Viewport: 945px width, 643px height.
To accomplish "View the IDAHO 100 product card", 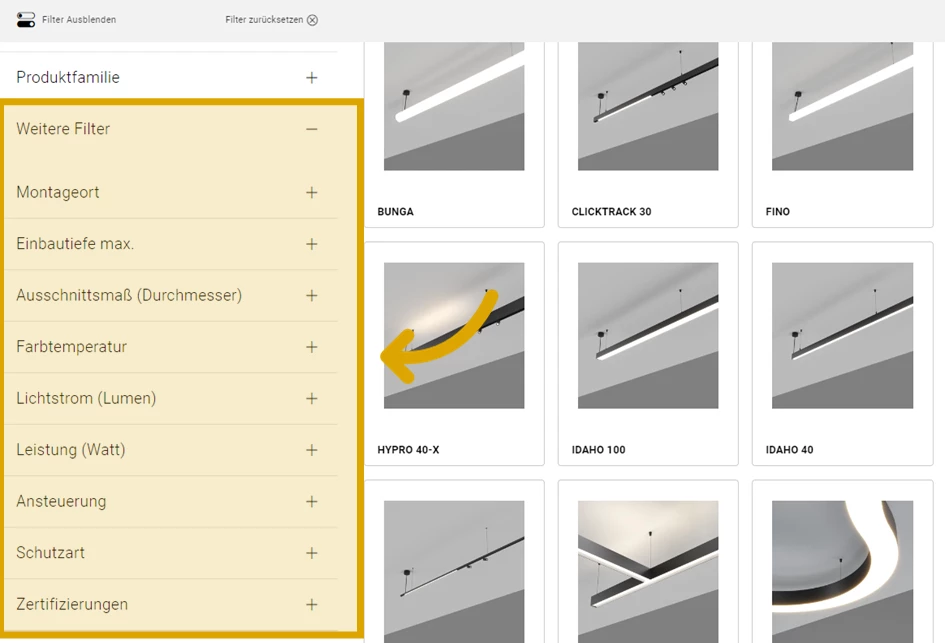I will tap(648, 354).
